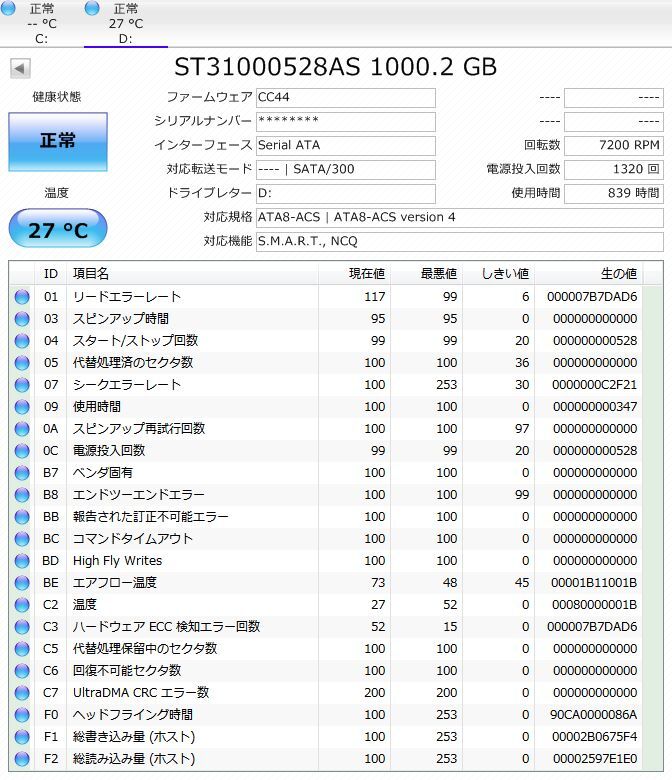672x780 pixels.
Task: Click status icon for ID F0 row
Action: pos(22,715)
